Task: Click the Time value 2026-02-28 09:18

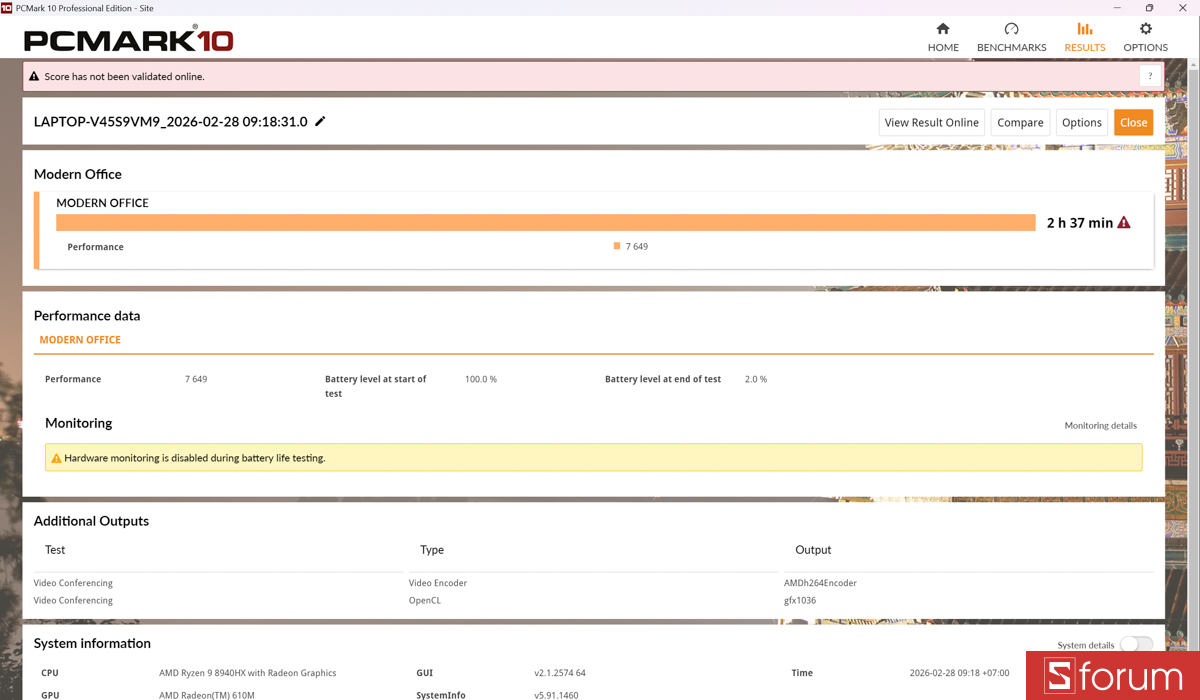Action: tap(960, 673)
